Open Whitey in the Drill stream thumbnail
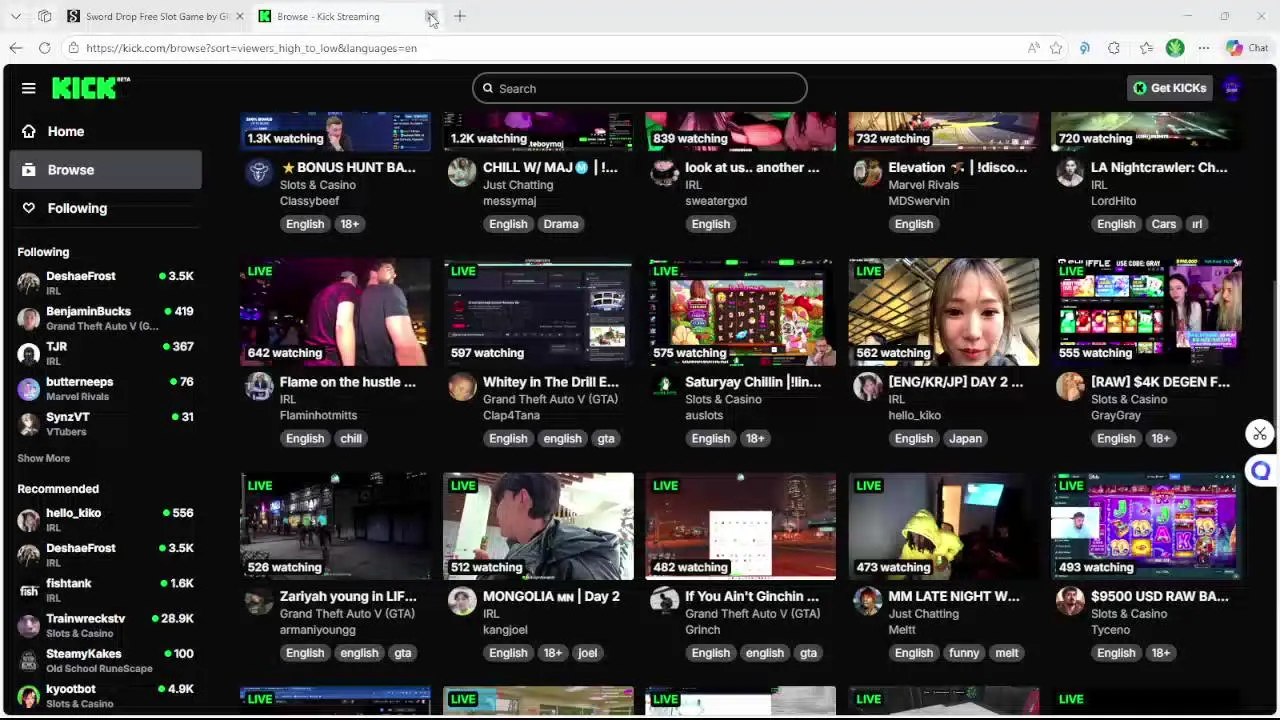 (538, 312)
